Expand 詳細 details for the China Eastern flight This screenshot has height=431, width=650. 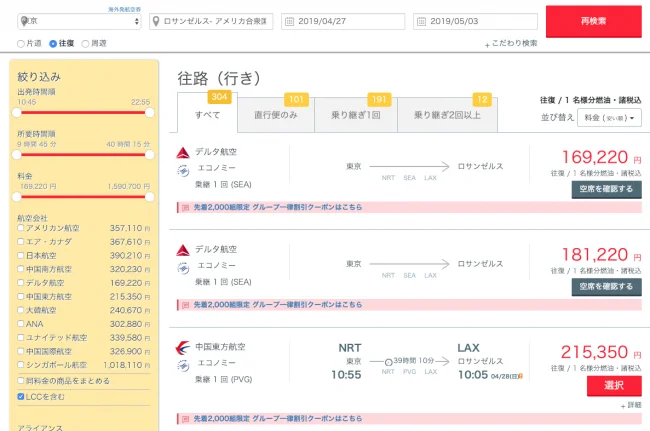(x=631, y=405)
